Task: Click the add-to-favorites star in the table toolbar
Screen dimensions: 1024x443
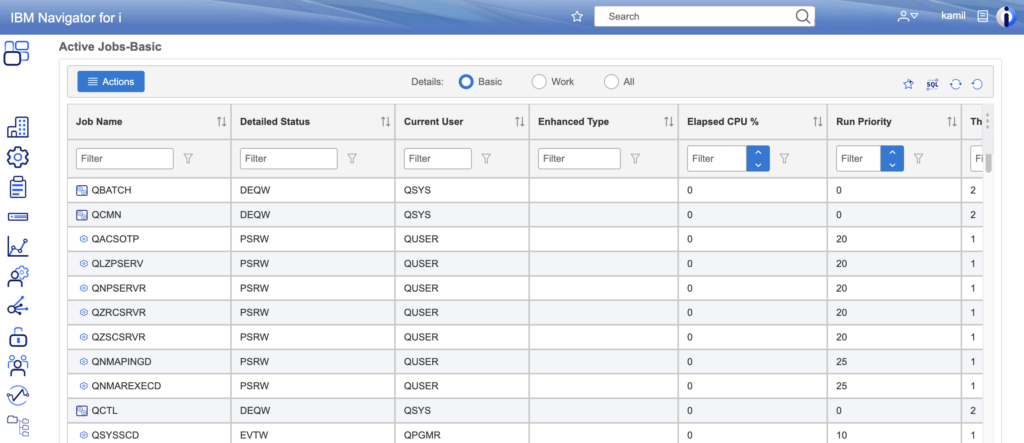Action: click(908, 84)
